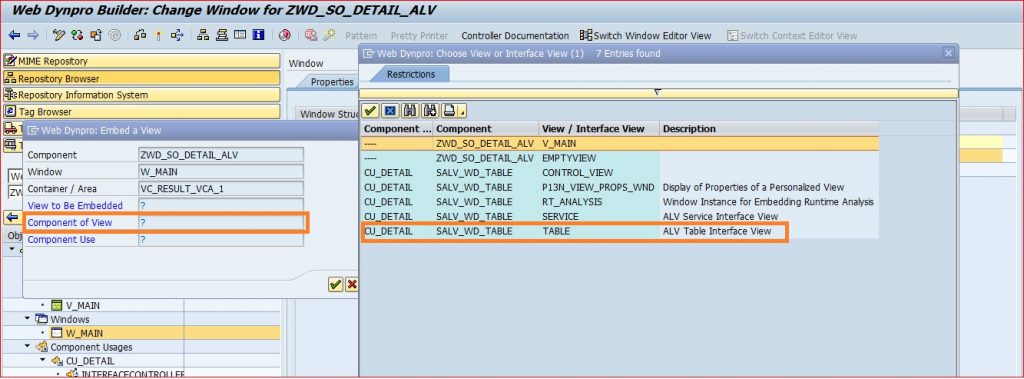Toggle the Fullscreen layout icon
The width and height of the screenshot is (1024, 379).
(240, 35)
